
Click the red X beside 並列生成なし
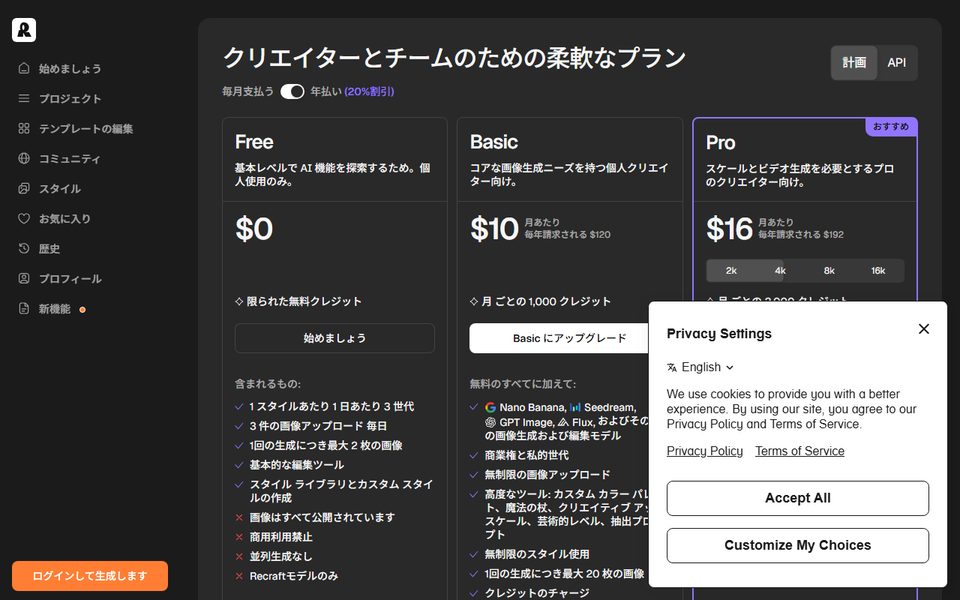pyautogui.click(x=239, y=557)
